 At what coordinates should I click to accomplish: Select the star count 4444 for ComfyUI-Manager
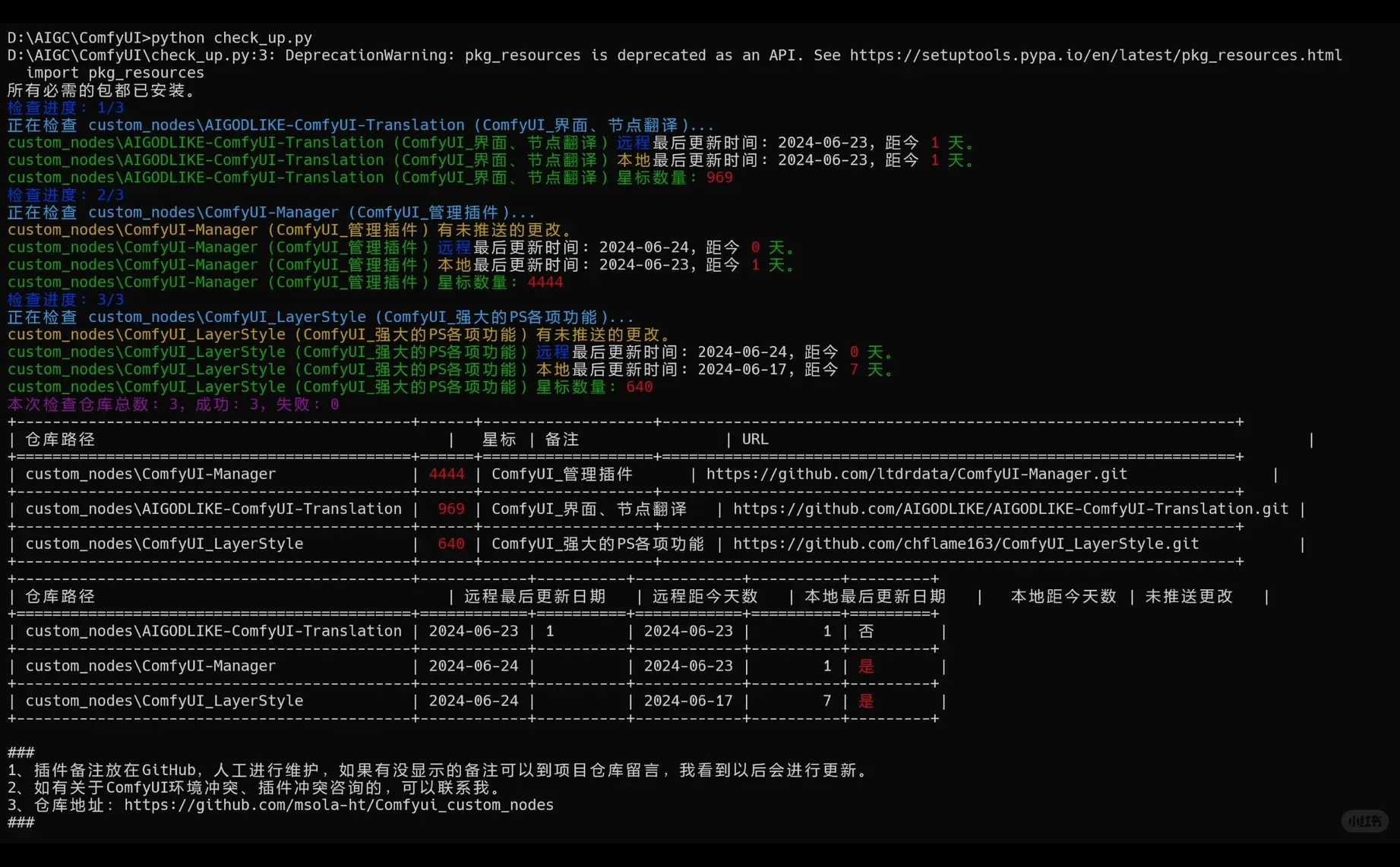(446, 474)
